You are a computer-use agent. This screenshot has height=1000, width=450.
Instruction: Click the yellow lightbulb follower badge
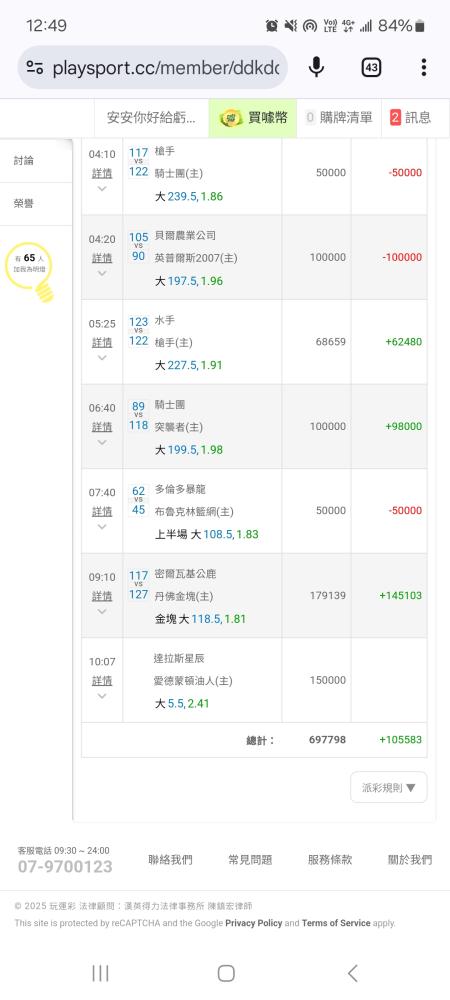pos(29,272)
